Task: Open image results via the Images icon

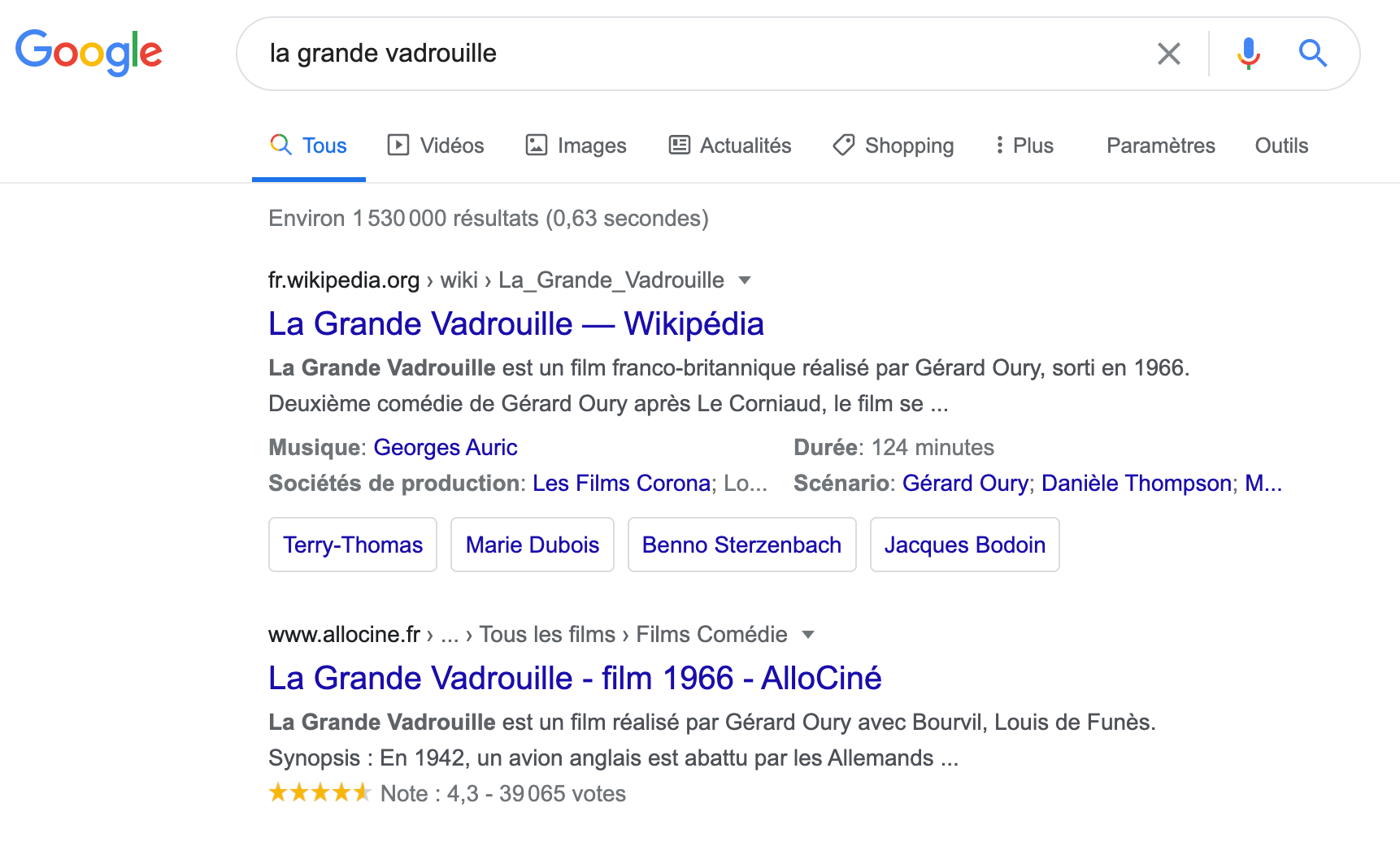Action: [535, 145]
